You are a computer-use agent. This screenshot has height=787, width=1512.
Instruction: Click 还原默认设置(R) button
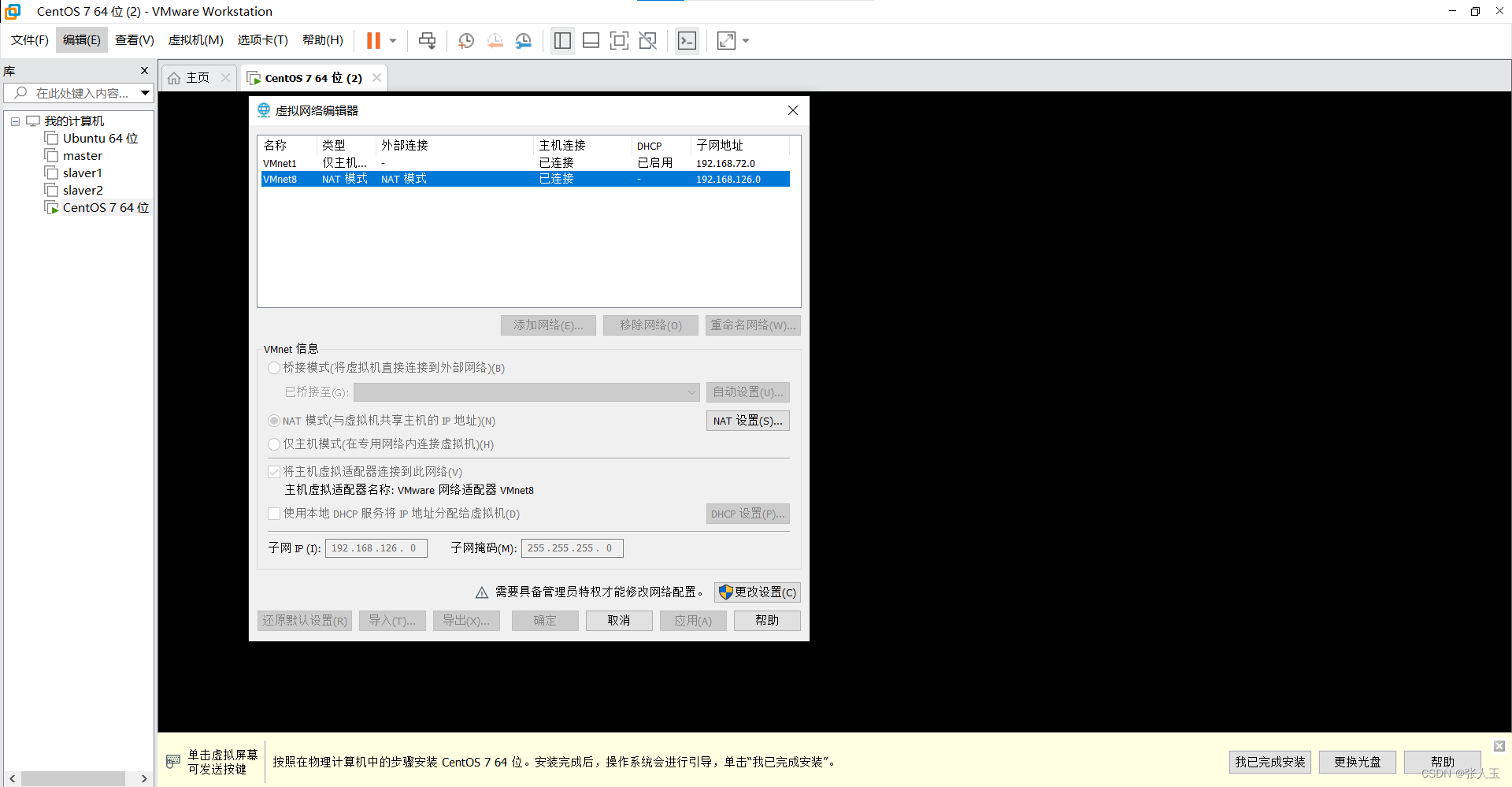click(305, 621)
